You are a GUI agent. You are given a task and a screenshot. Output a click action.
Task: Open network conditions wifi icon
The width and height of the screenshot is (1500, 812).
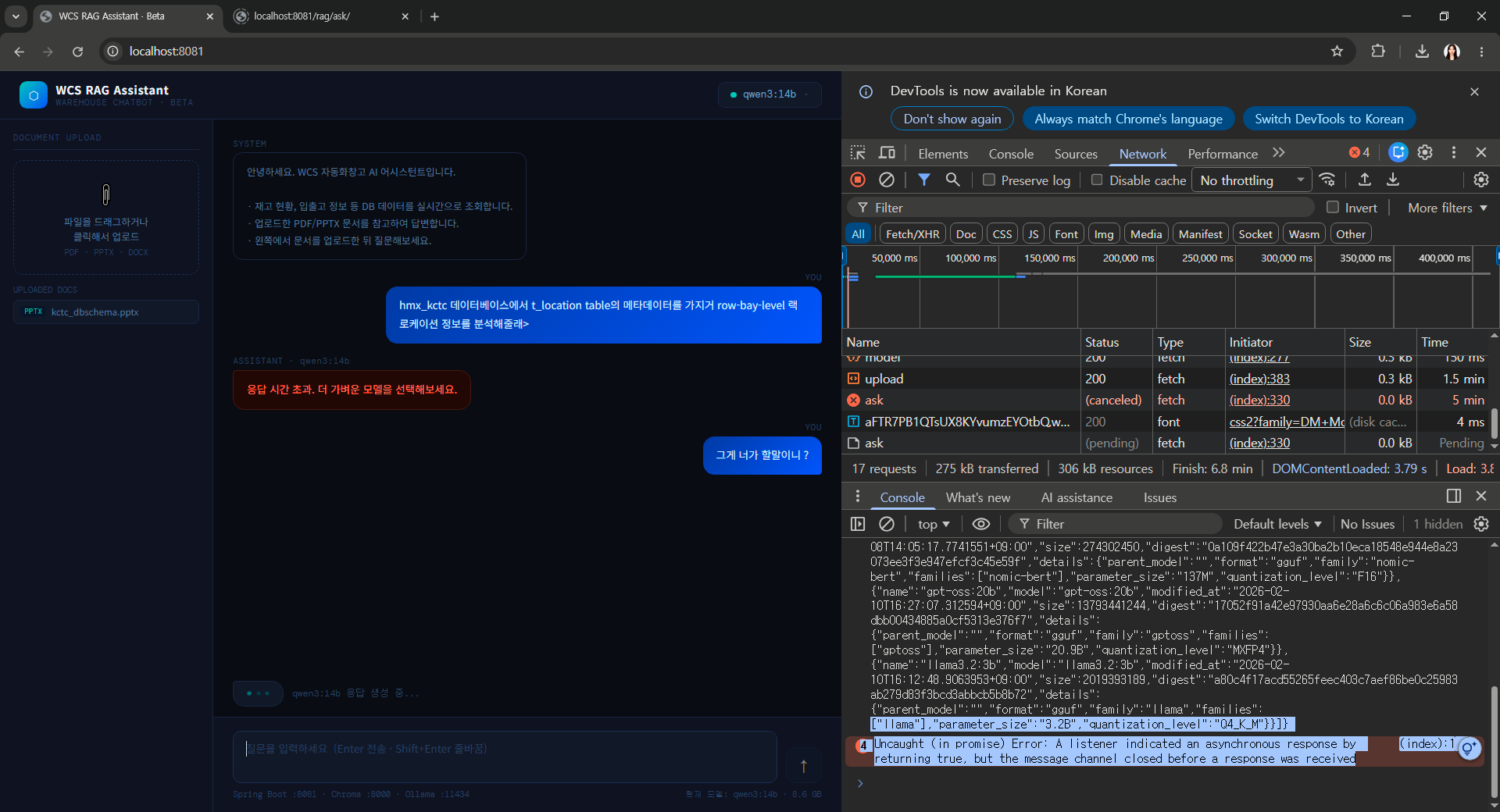1327,180
